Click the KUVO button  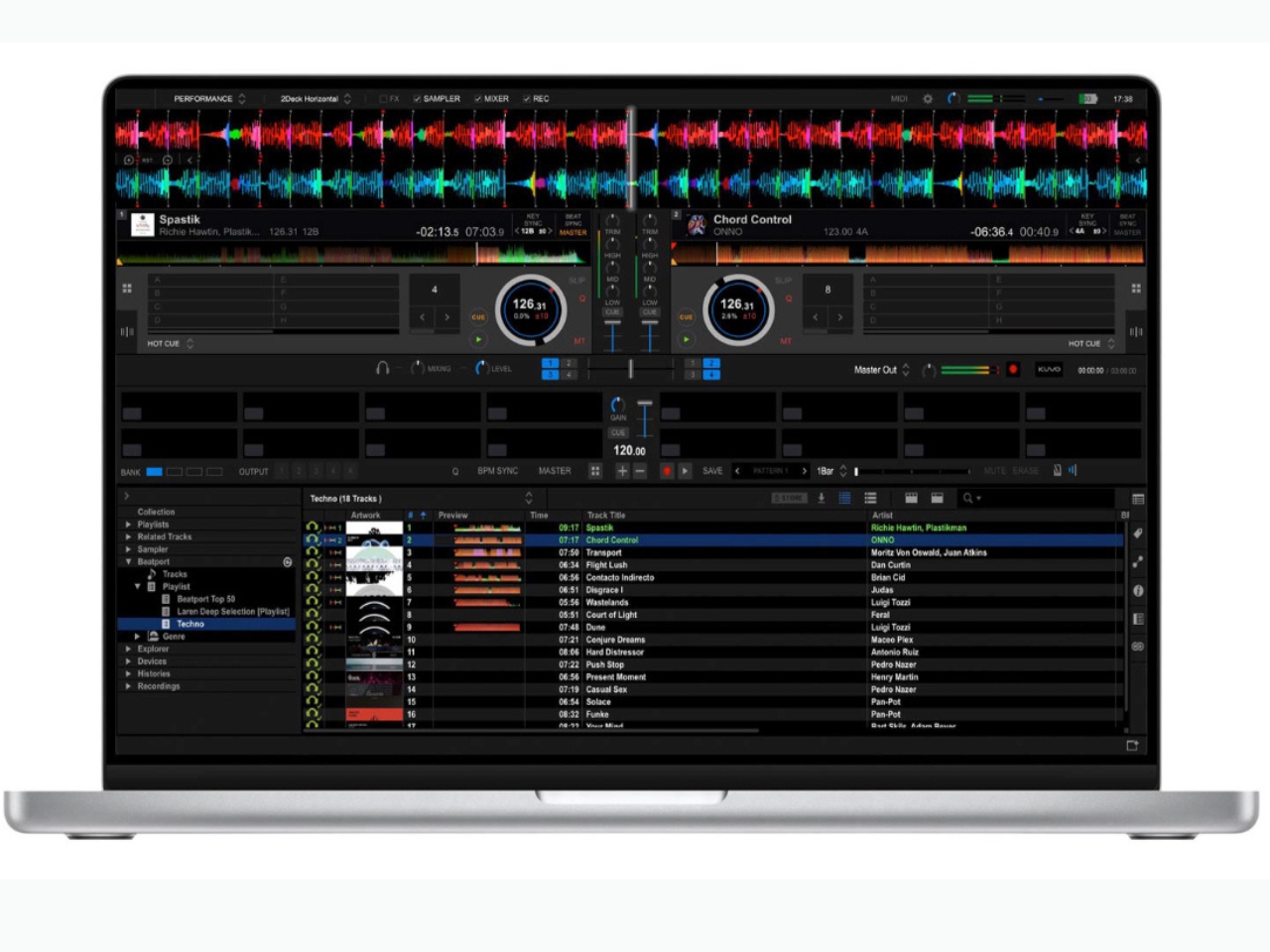(1049, 370)
